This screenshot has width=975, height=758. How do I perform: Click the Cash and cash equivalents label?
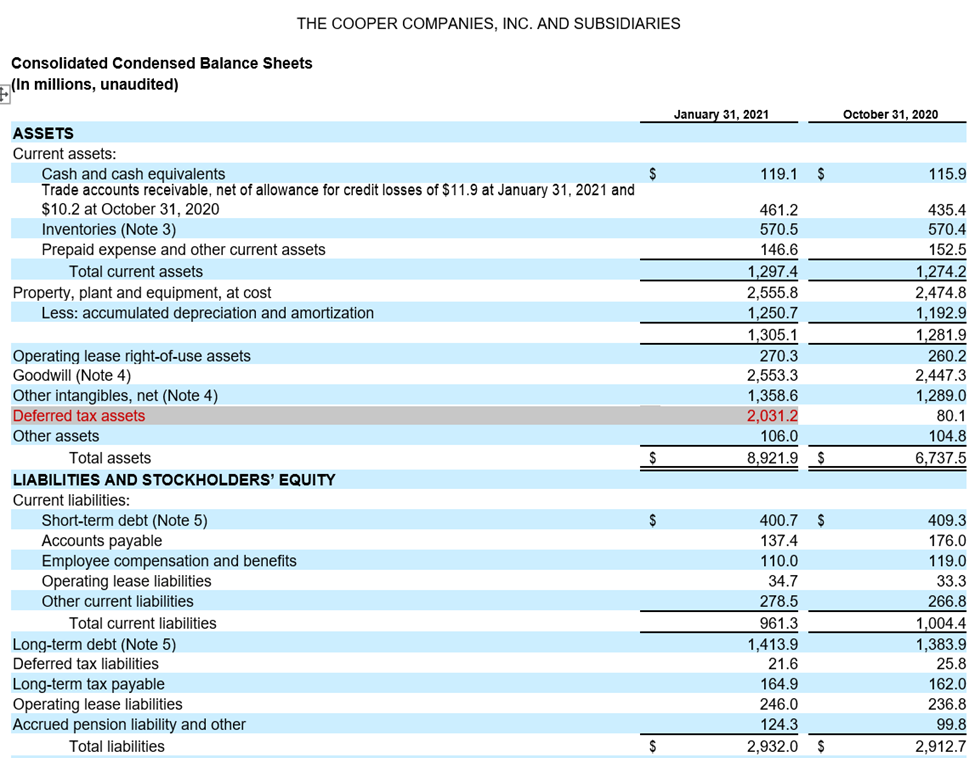click(133, 174)
